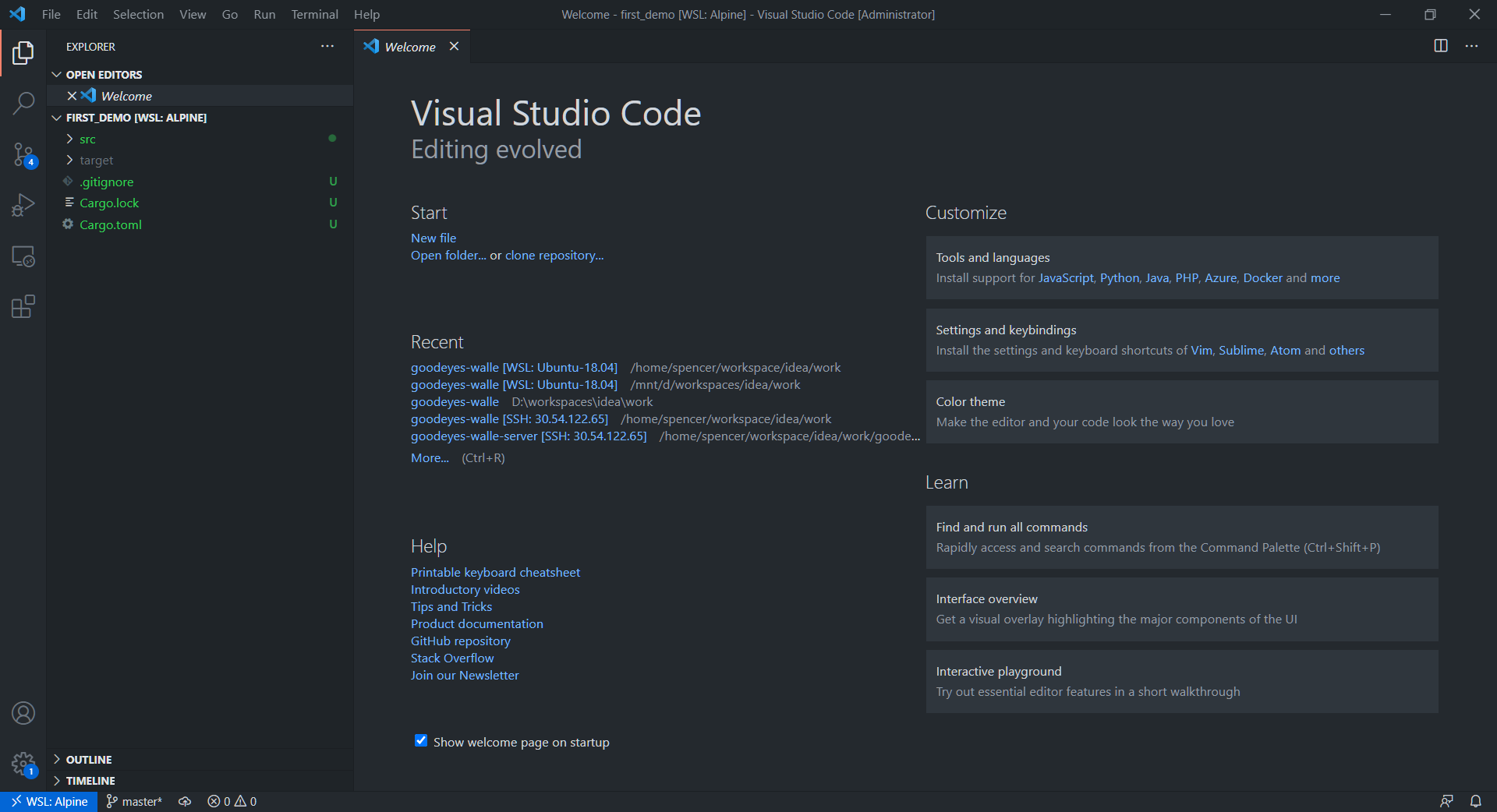Open the Extensions view icon
This screenshot has height=812, width=1497.
pos(23,307)
